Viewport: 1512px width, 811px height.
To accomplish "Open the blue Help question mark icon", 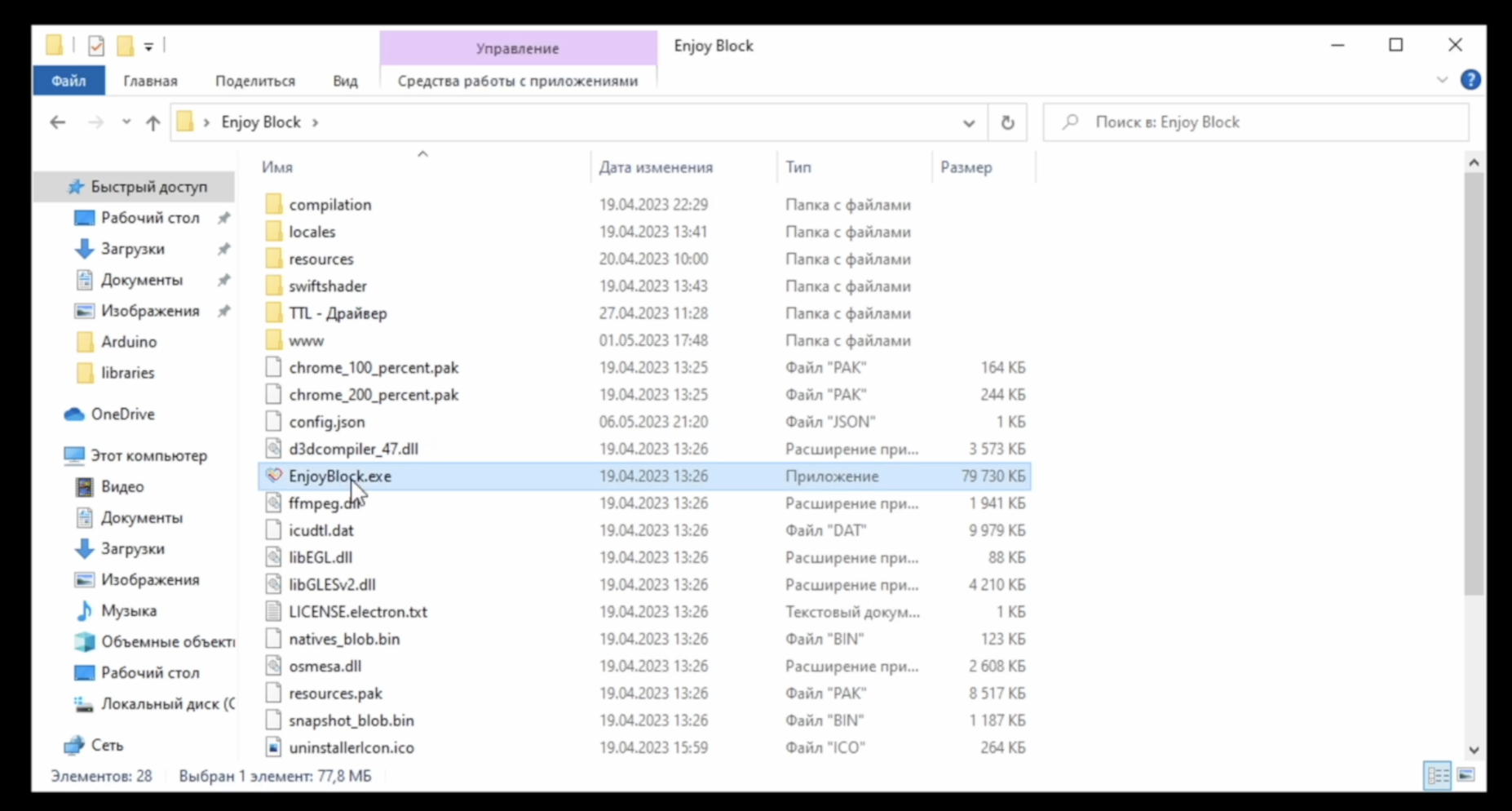I will pos(1470,80).
